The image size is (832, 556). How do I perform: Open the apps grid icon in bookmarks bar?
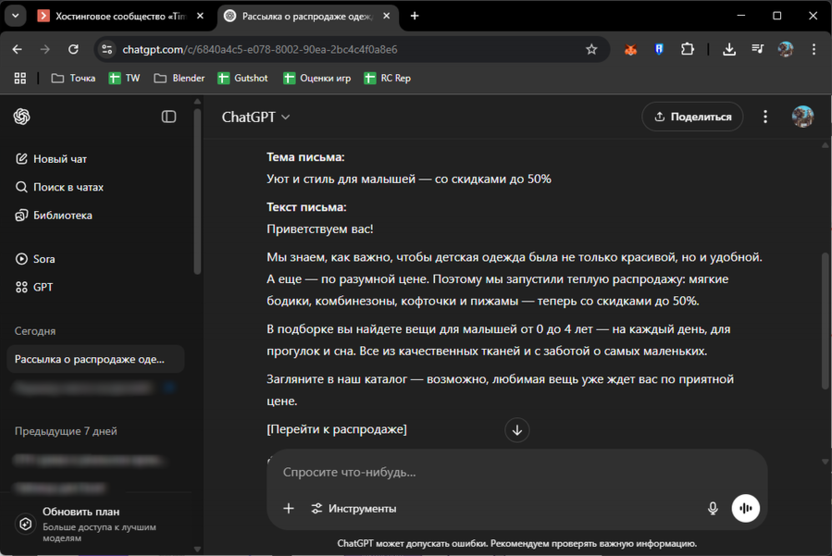(20, 78)
